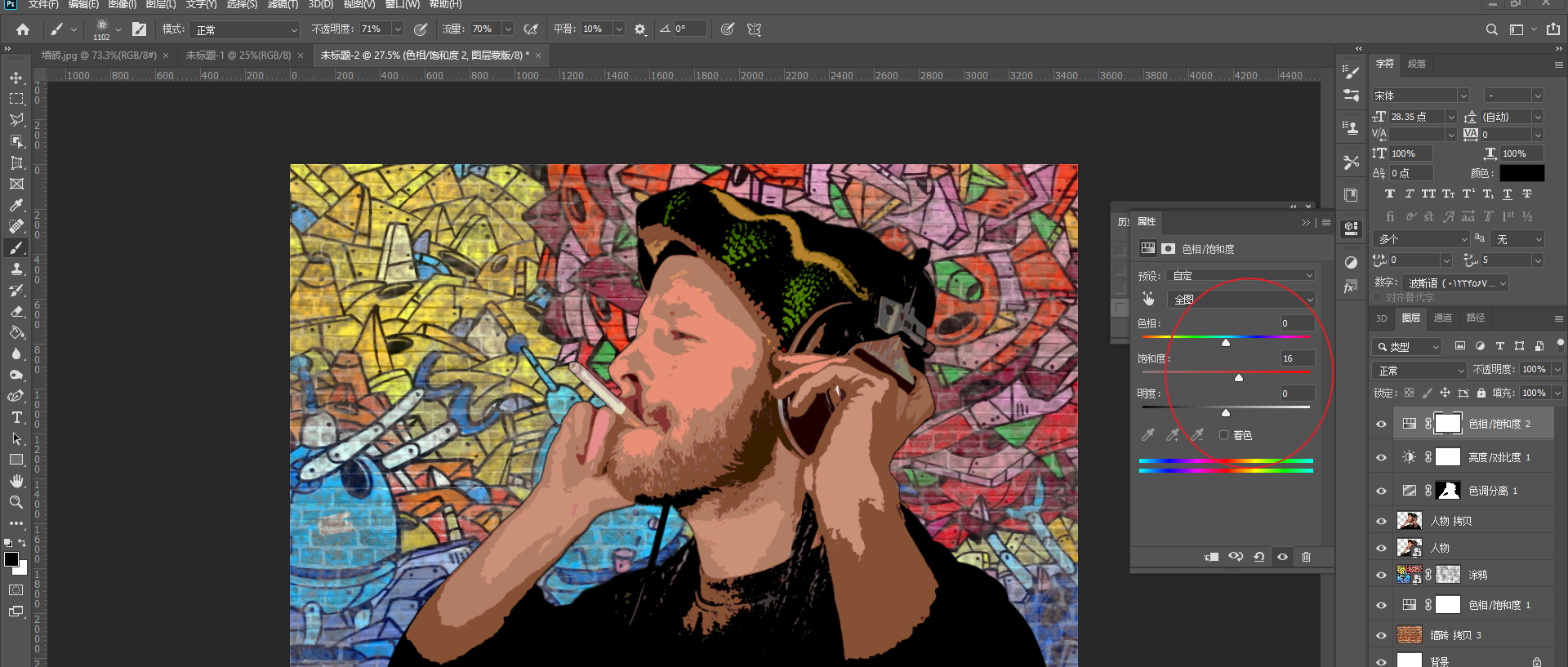
Task: Hide the 涂鸦 layer
Action: [x=1382, y=575]
